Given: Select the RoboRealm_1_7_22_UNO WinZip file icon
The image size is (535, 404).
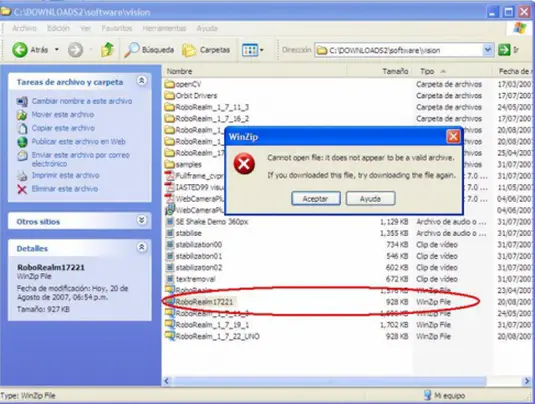Looking at the screenshot, I should (170, 336).
